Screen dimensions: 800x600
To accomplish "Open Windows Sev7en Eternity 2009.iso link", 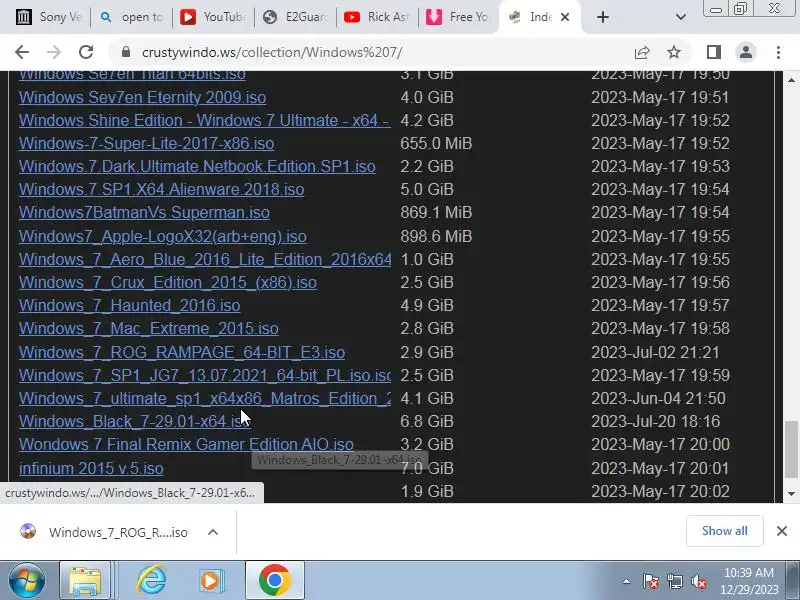I will click(x=142, y=97).
